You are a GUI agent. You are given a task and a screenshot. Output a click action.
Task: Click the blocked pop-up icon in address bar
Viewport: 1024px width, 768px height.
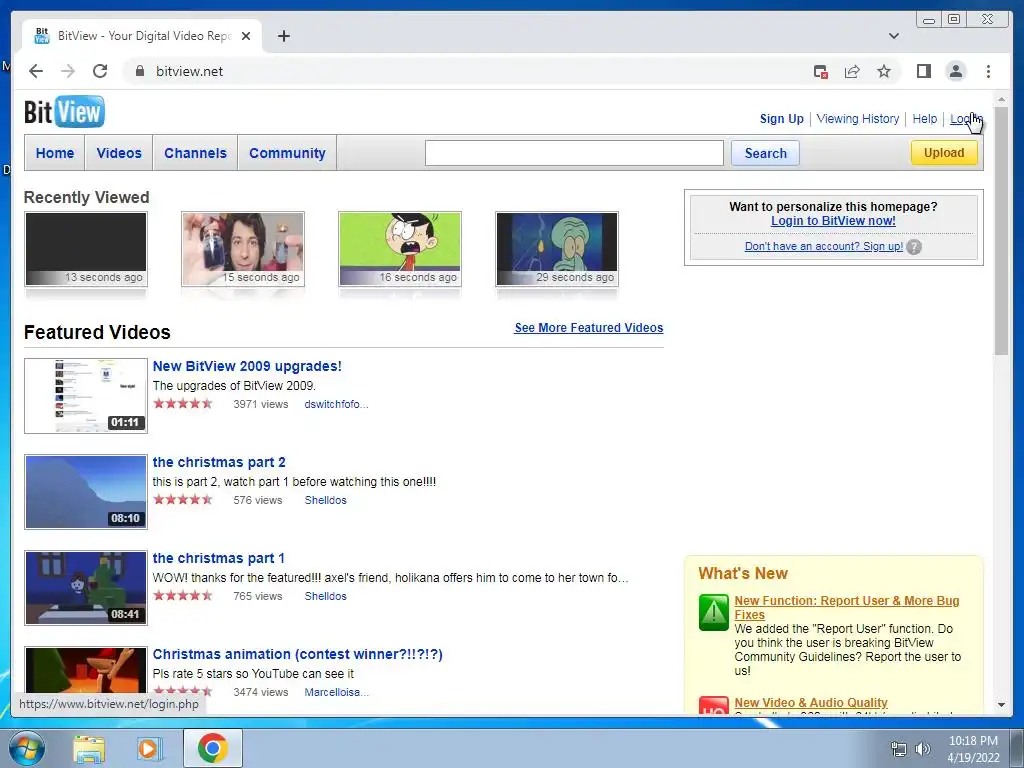820,71
